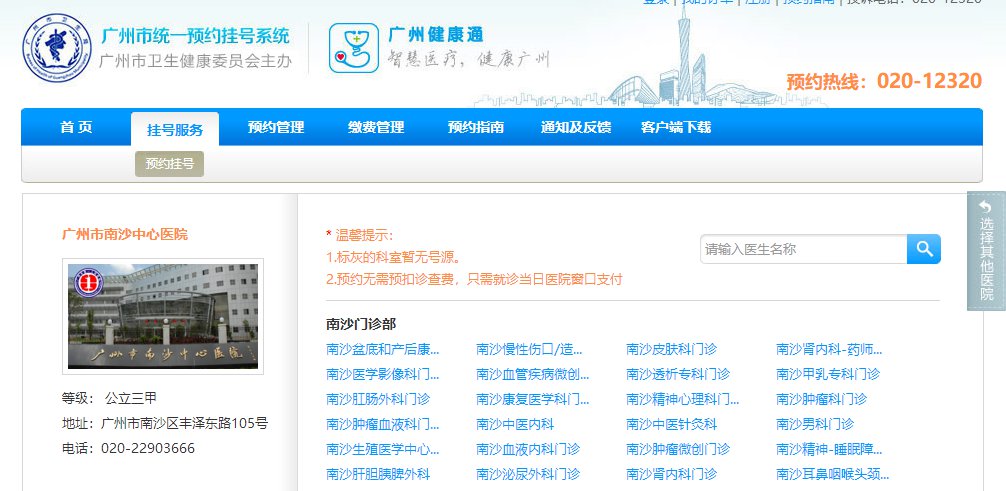Open the 选择其他医院 side panel

(x=986, y=251)
